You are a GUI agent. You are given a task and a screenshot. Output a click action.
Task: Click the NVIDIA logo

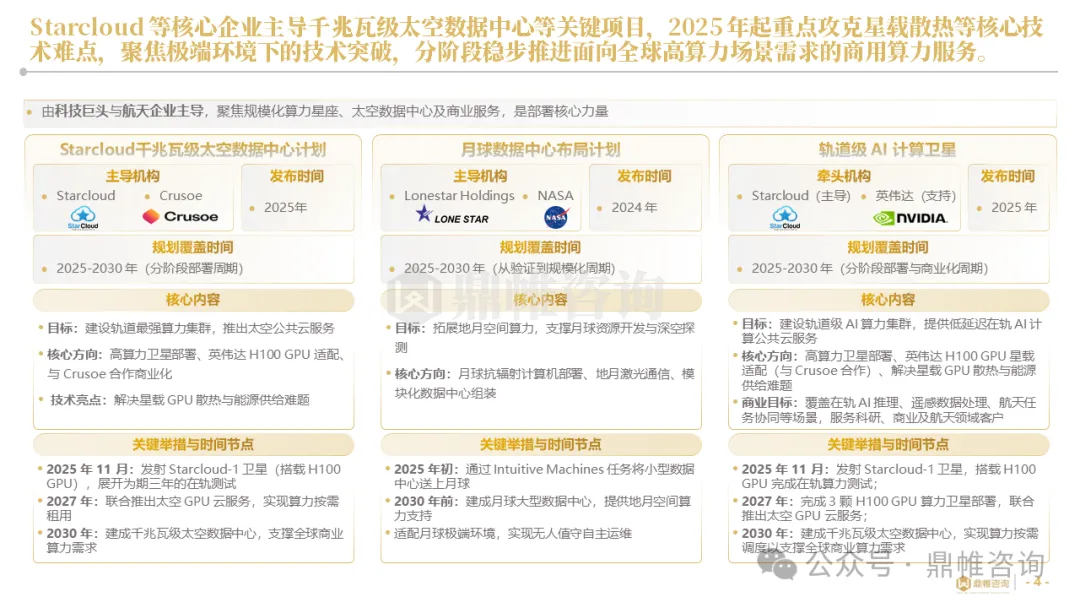click(x=910, y=218)
